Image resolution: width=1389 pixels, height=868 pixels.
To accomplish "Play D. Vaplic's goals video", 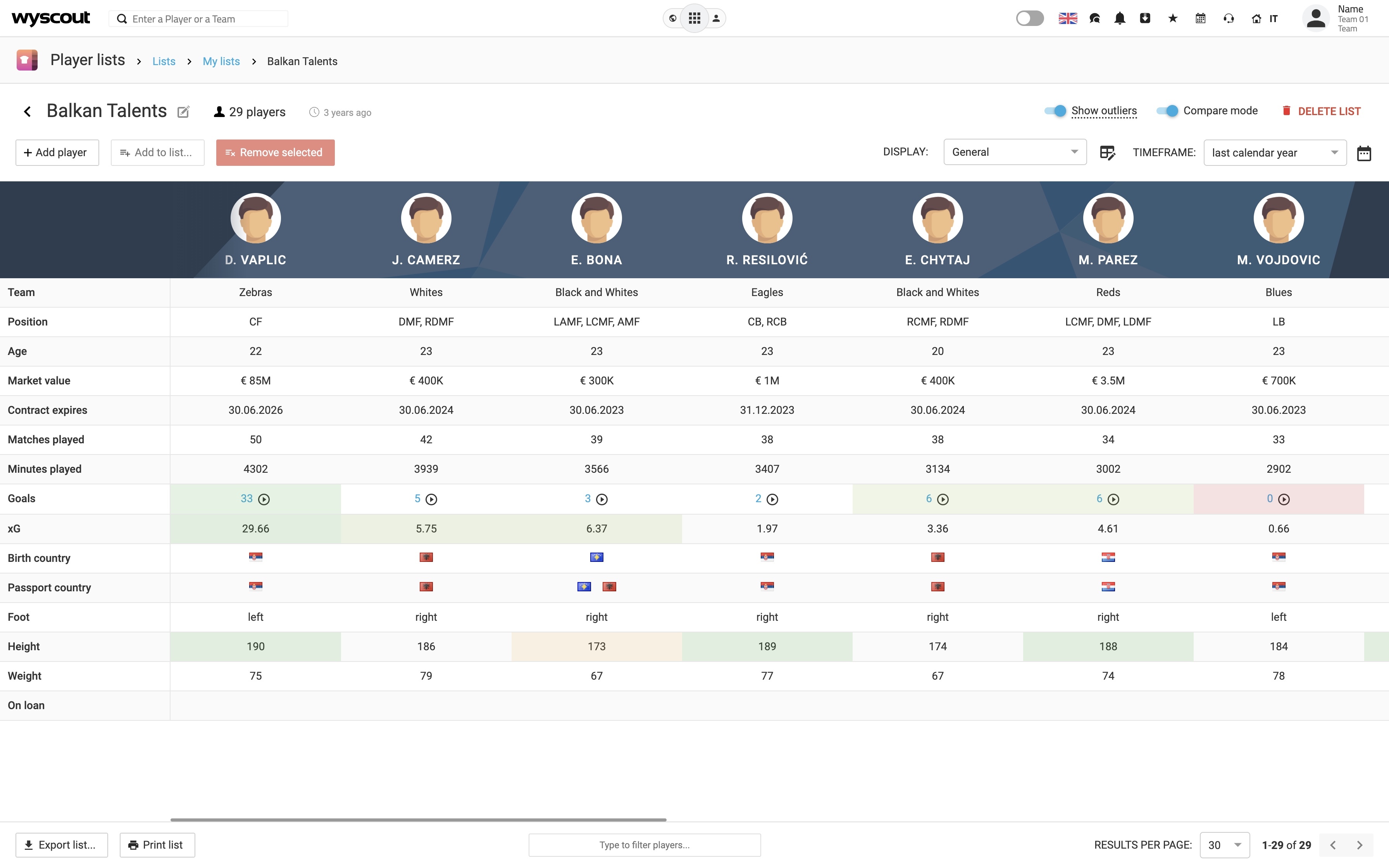I will [264, 499].
